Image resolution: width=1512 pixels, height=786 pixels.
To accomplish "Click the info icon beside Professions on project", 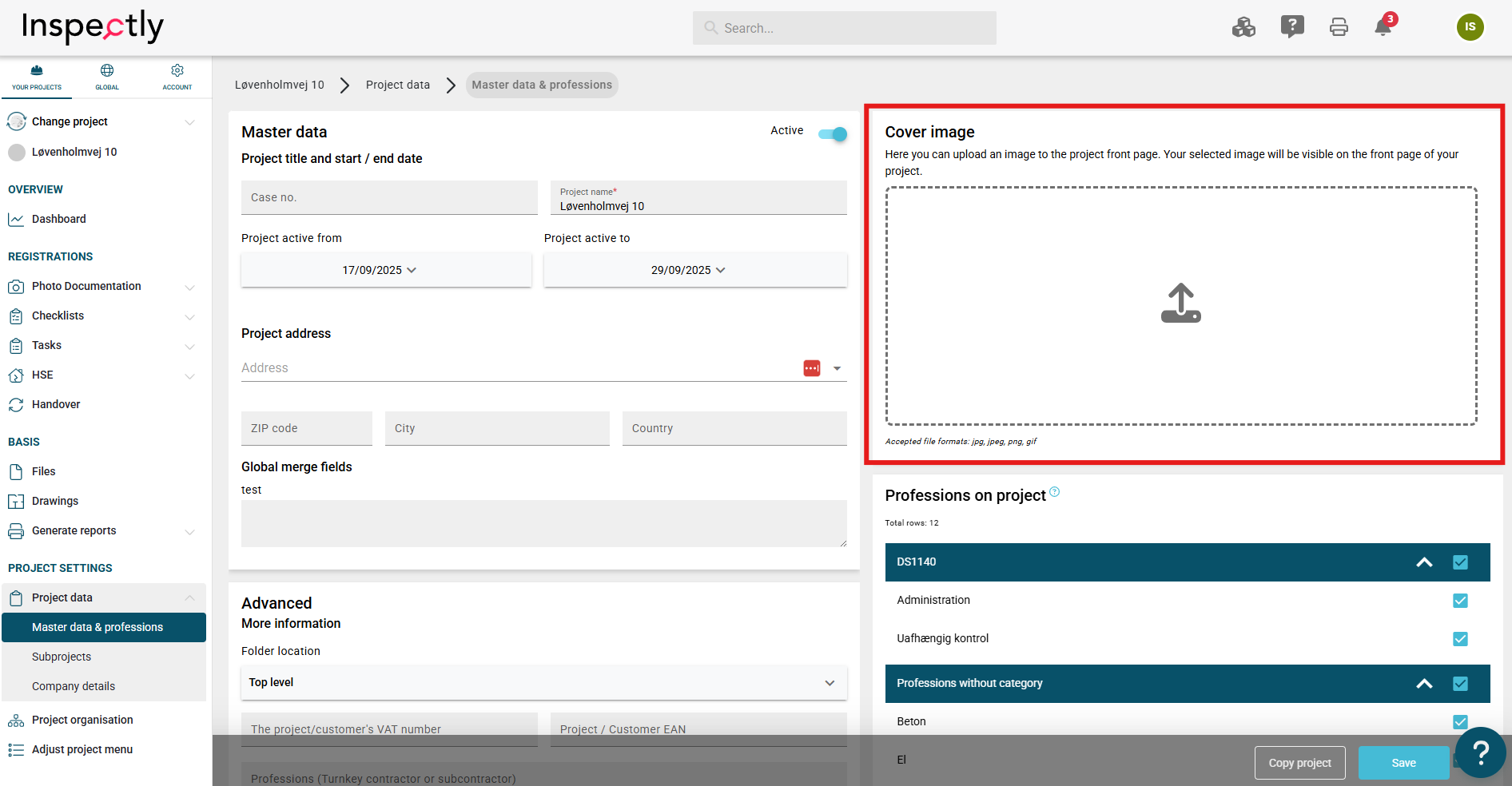I will 1055,492.
